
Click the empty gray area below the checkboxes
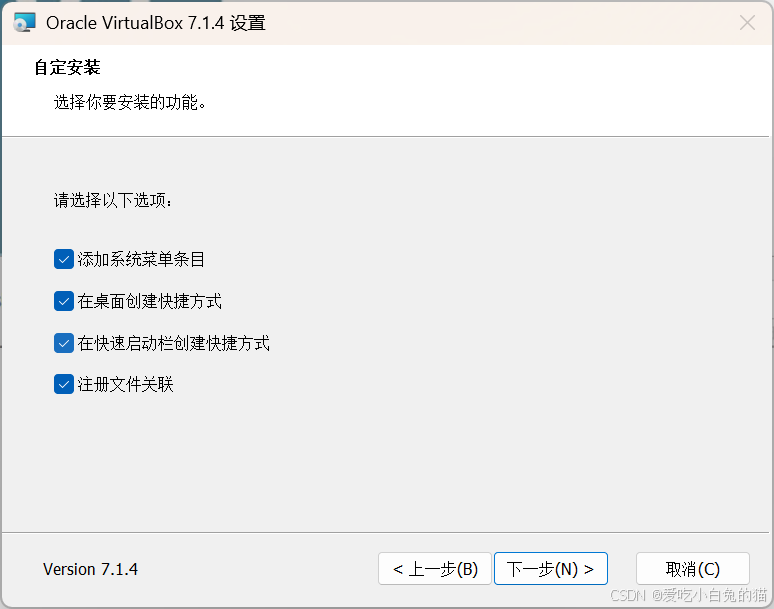385,464
